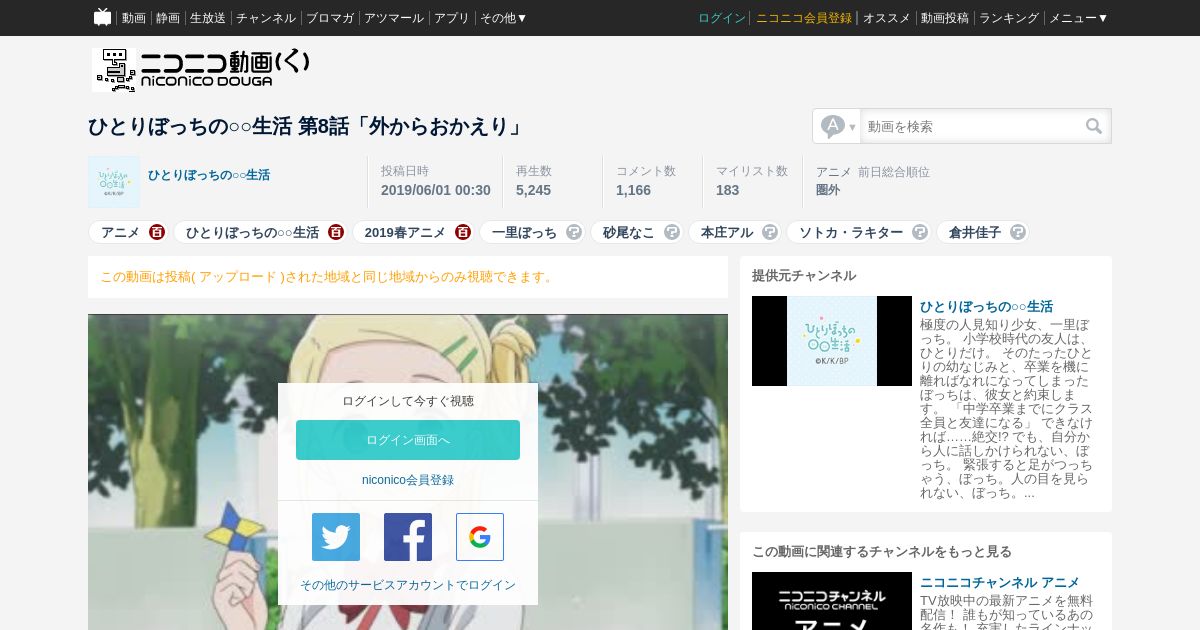
Task: Open ひとりぼっちの○○生活 uploader link
Action: (209, 175)
